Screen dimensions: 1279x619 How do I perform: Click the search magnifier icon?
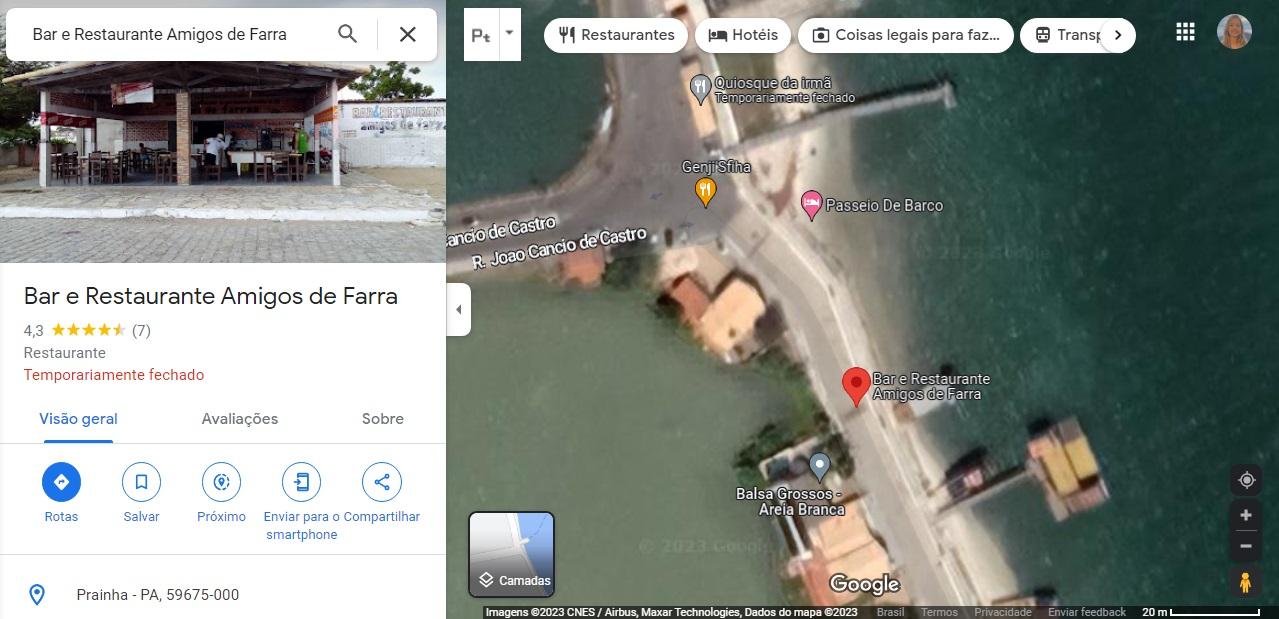(347, 34)
